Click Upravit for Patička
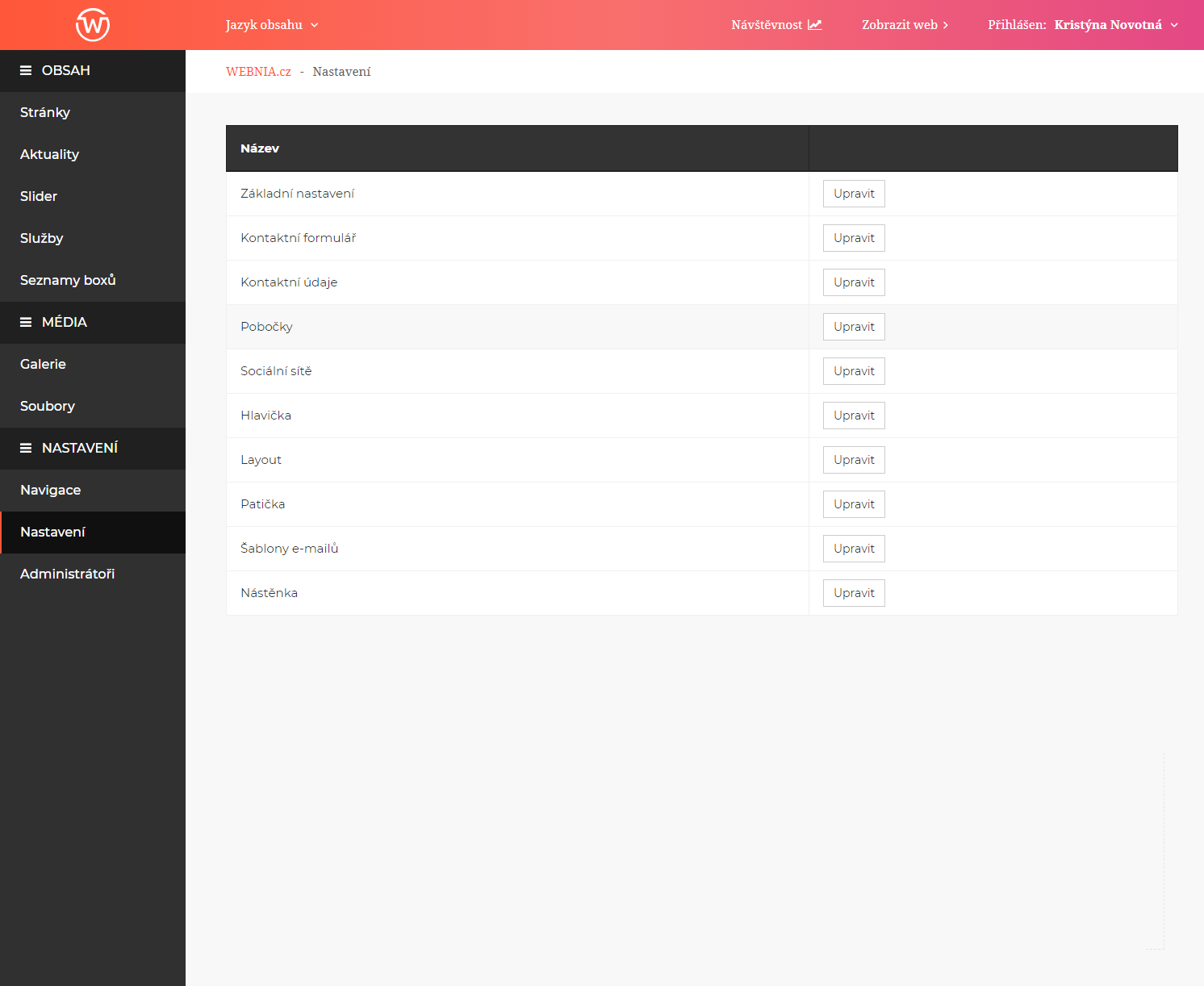This screenshot has height=986, width=1204. coord(854,504)
